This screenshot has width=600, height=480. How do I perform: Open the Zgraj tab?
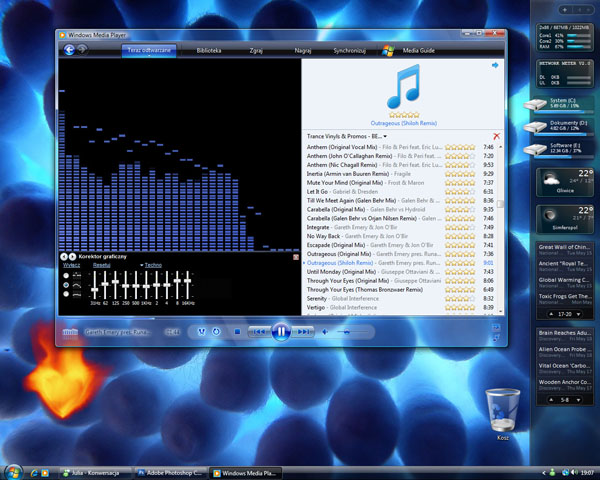pyautogui.click(x=256, y=51)
